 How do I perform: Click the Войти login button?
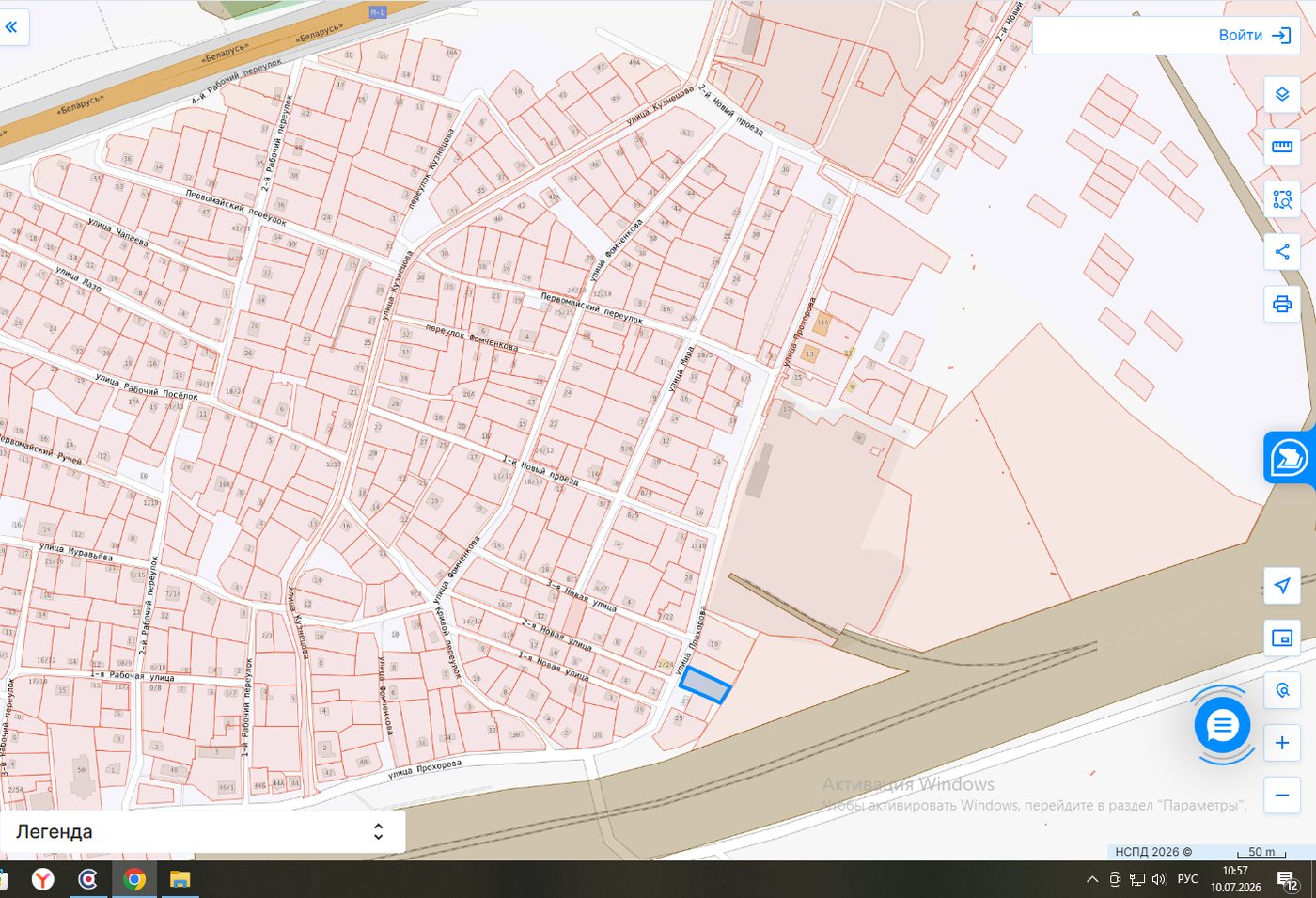click(1254, 36)
